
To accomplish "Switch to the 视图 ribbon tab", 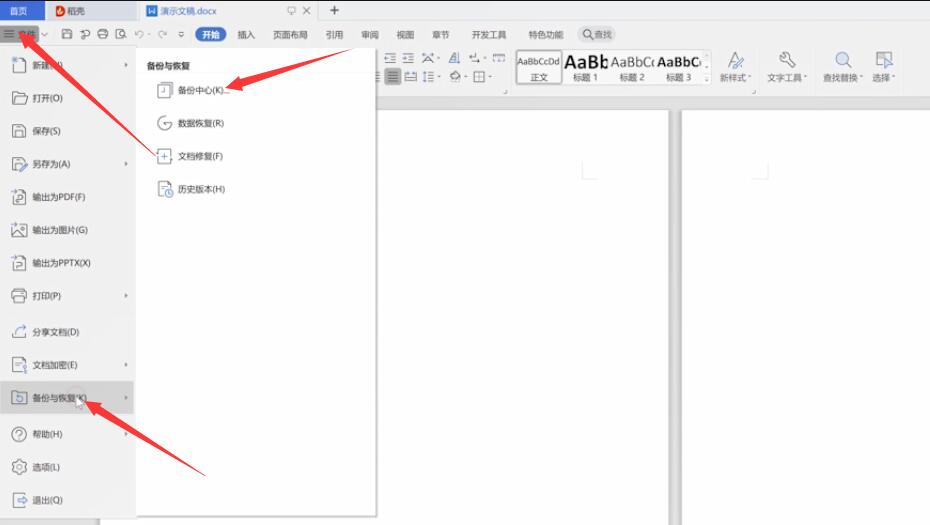I will click(405, 34).
